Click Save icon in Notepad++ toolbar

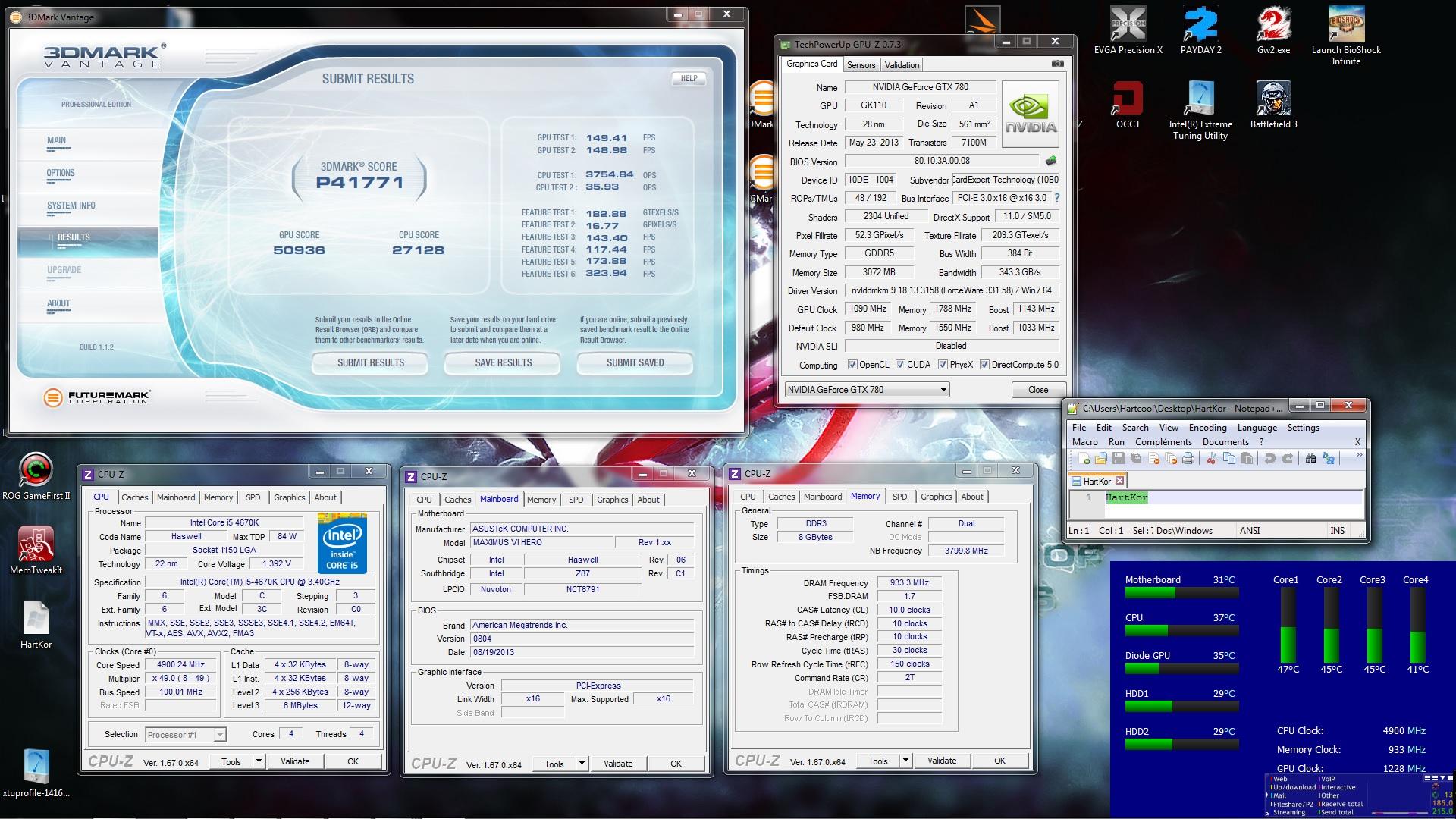[x=1118, y=459]
